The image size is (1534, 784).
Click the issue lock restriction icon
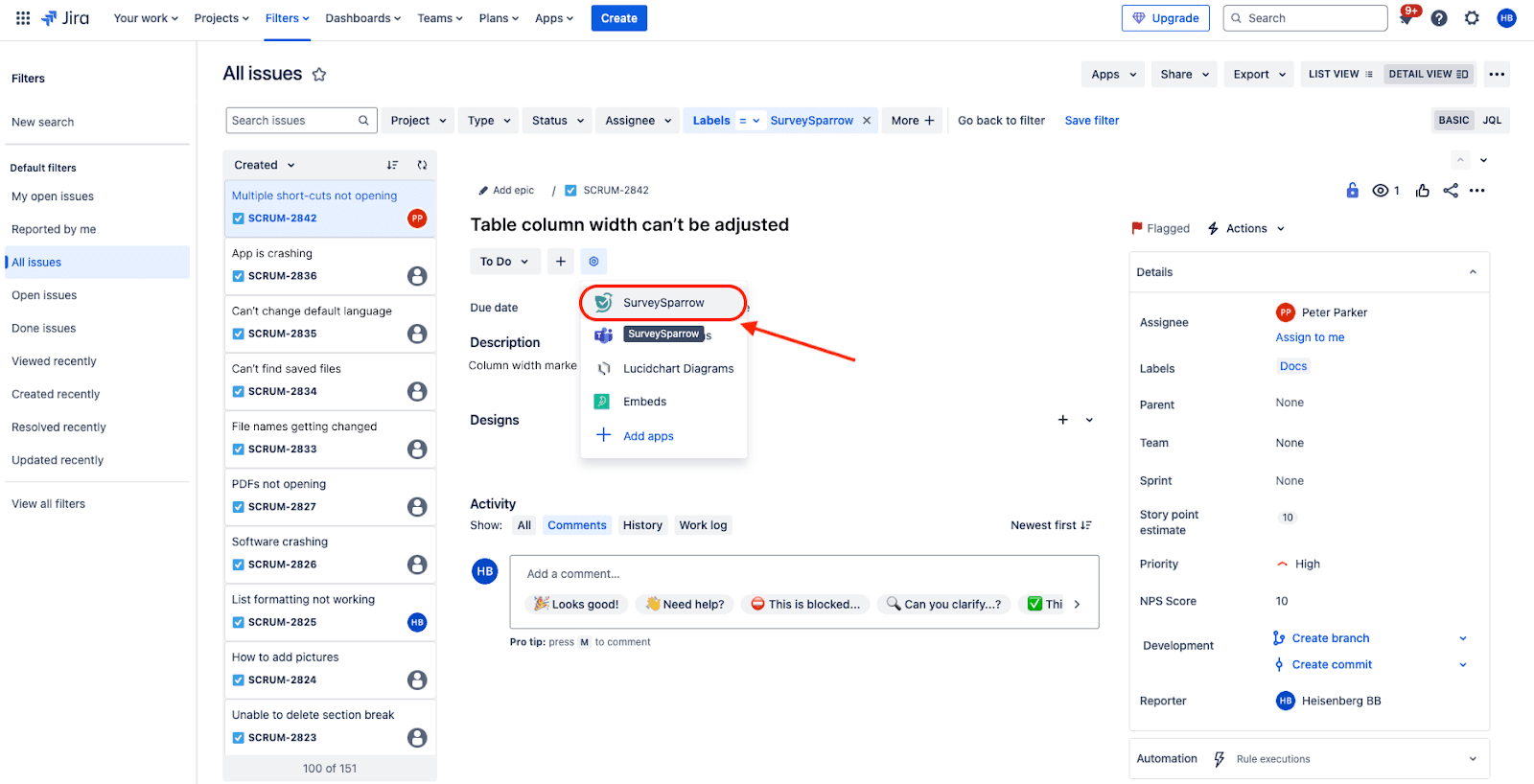(1352, 191)
